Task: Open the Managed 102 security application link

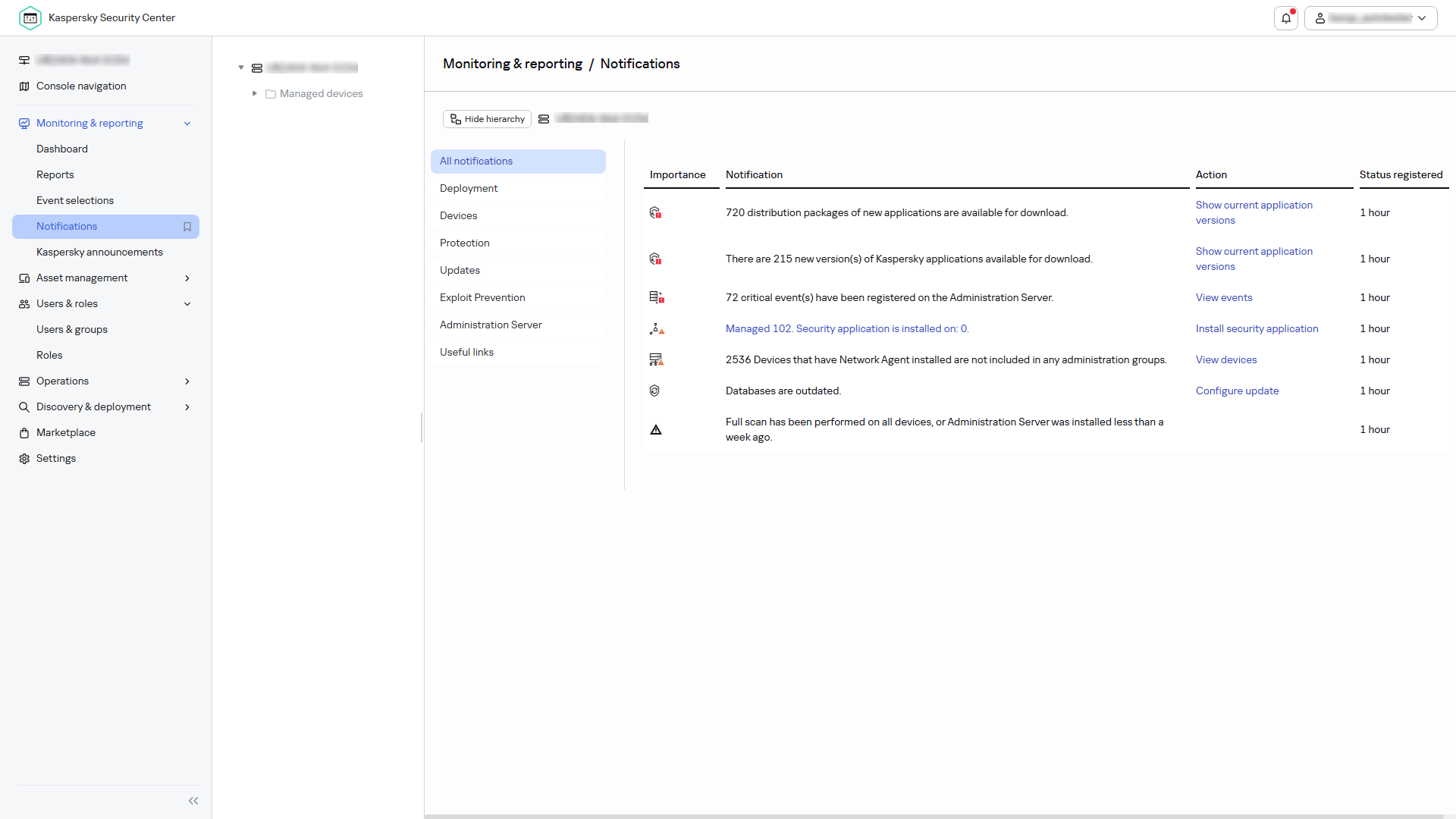Action: (846, 329)
